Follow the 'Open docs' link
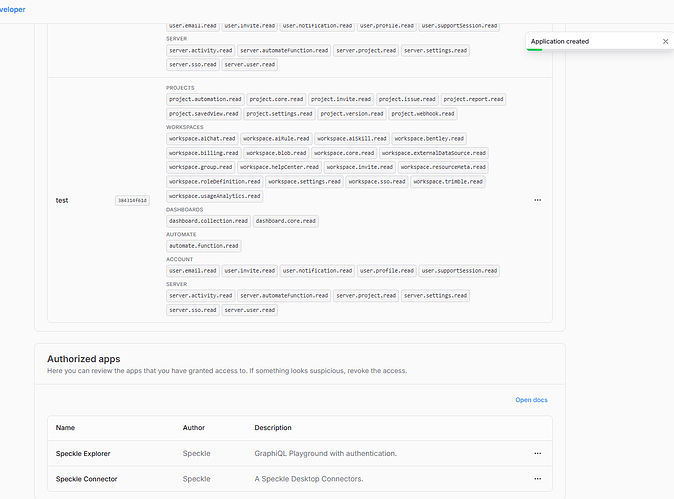 pyautogui.click(x=531, y=400)
